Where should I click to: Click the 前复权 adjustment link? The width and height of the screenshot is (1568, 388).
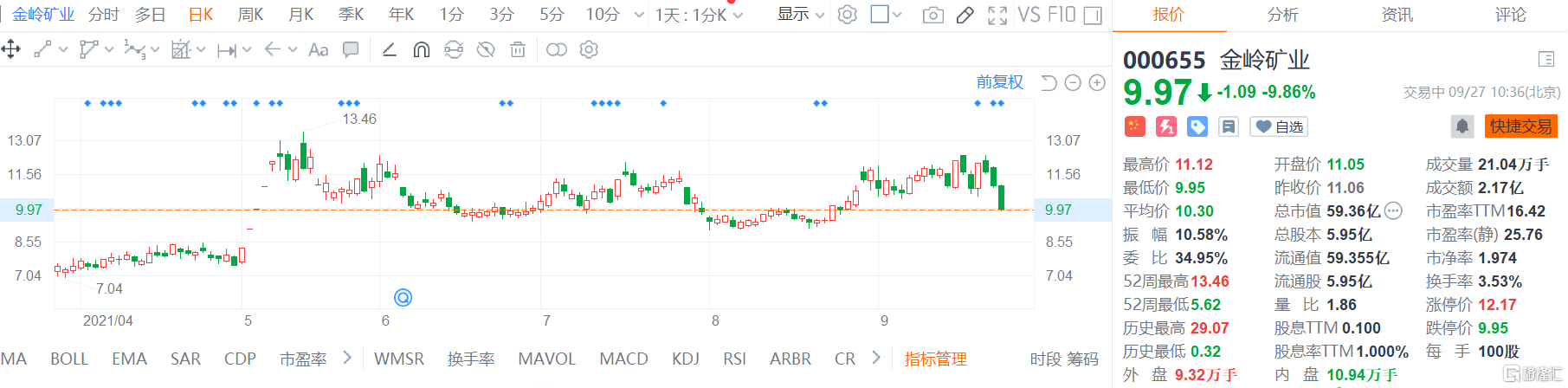[1000, 82]
